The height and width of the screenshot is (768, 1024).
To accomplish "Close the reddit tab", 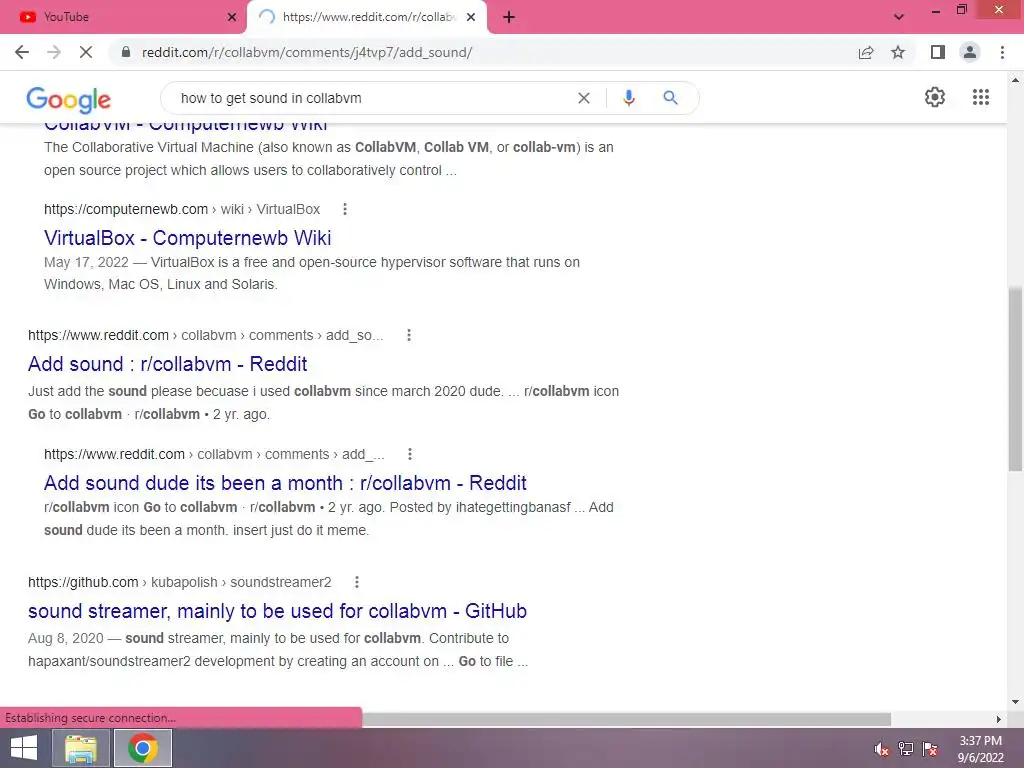I will pos(471,17).
